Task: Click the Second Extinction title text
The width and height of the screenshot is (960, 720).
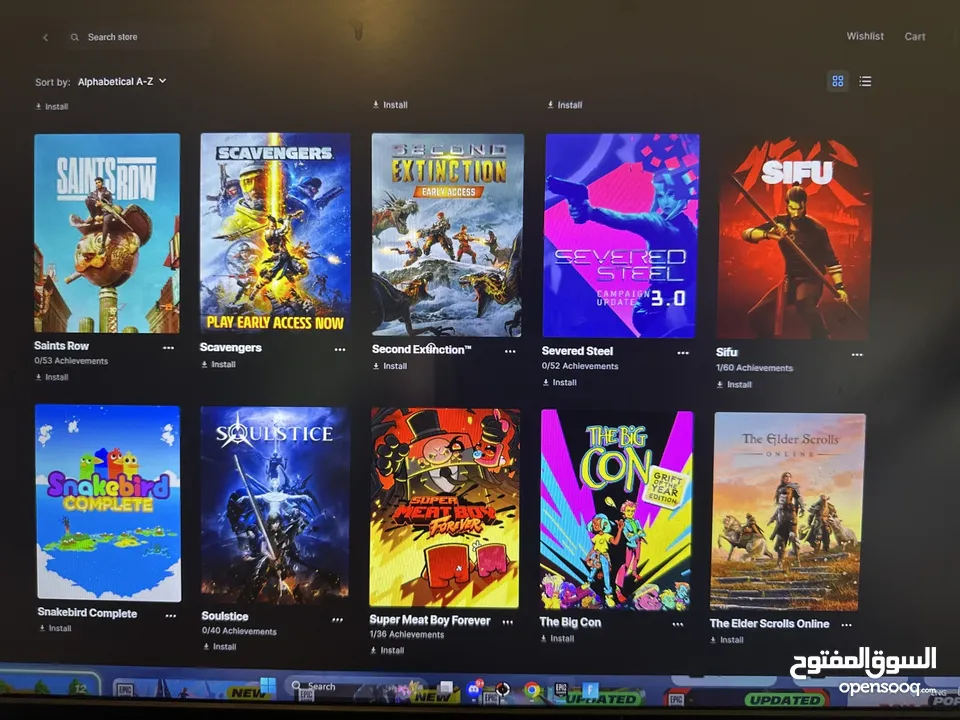Action: (422, 350)
